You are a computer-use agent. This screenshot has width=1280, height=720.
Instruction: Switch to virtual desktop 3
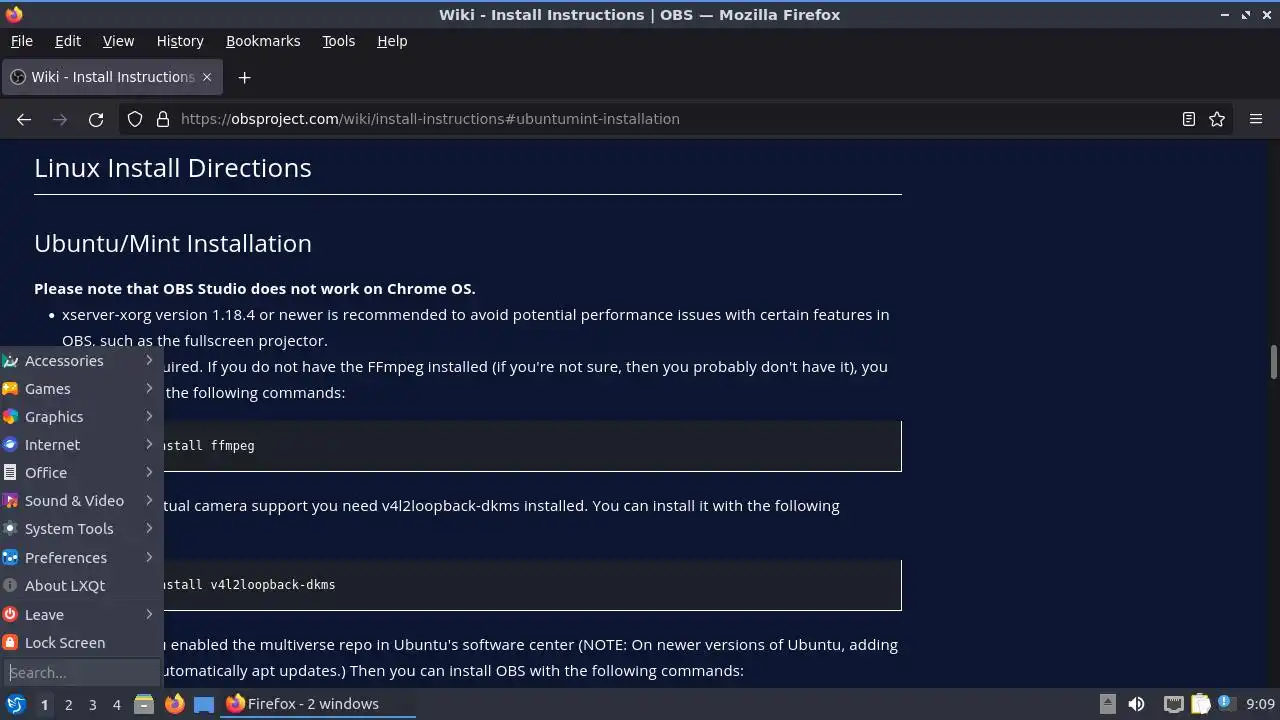(x=92, y=705)
